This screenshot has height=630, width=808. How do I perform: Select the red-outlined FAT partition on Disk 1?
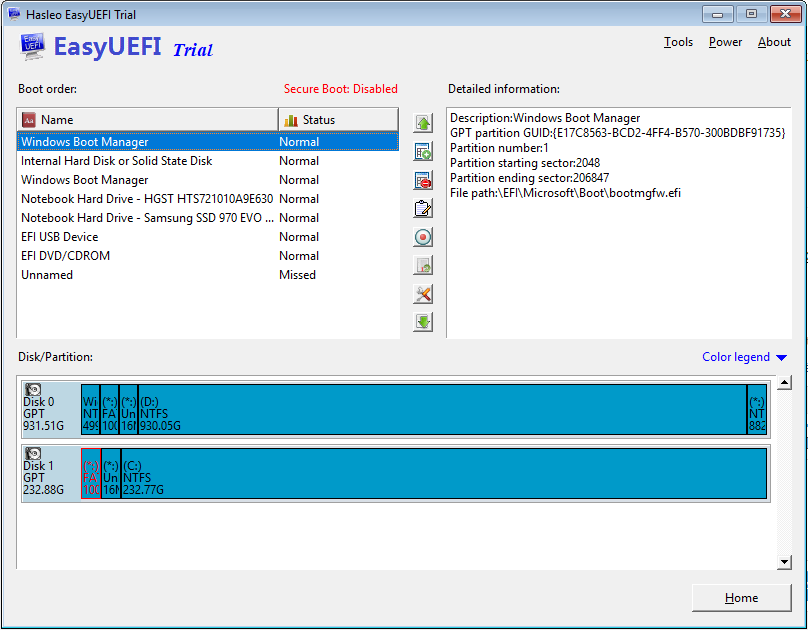tap(91, 473)
